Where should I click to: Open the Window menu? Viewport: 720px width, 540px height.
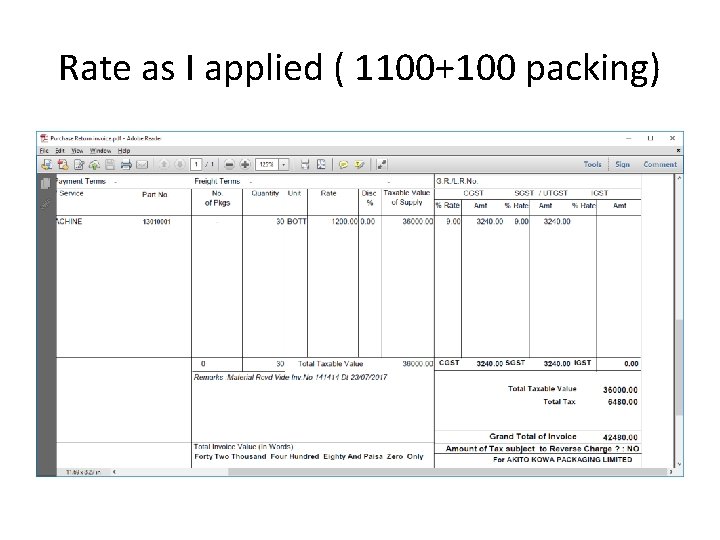[x=100, y=151]
